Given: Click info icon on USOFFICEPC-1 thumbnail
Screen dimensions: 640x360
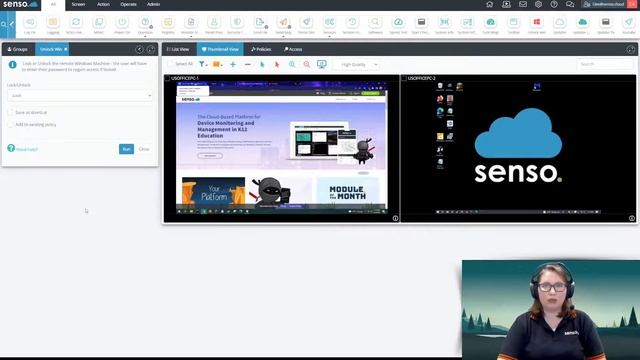Looking at the screenshot, I should tap(395, 218).
